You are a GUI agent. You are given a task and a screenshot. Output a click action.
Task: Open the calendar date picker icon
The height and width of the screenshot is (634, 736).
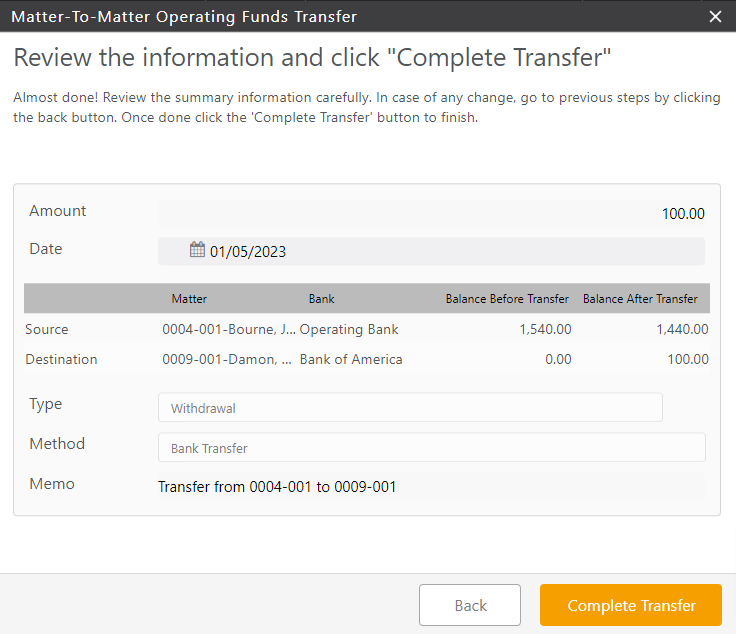tap(197, 250)
